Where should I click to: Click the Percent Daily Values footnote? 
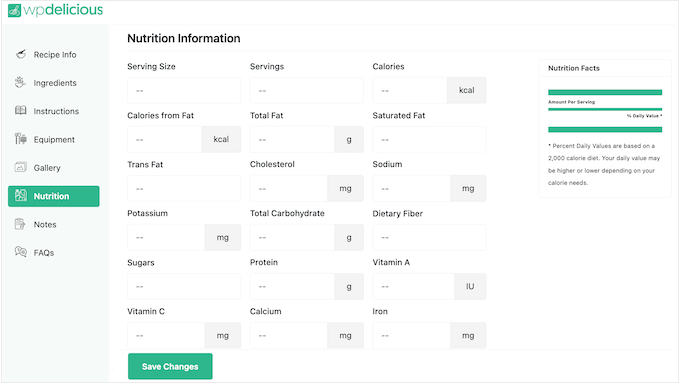pyautogui.click(x=604, y=164)
